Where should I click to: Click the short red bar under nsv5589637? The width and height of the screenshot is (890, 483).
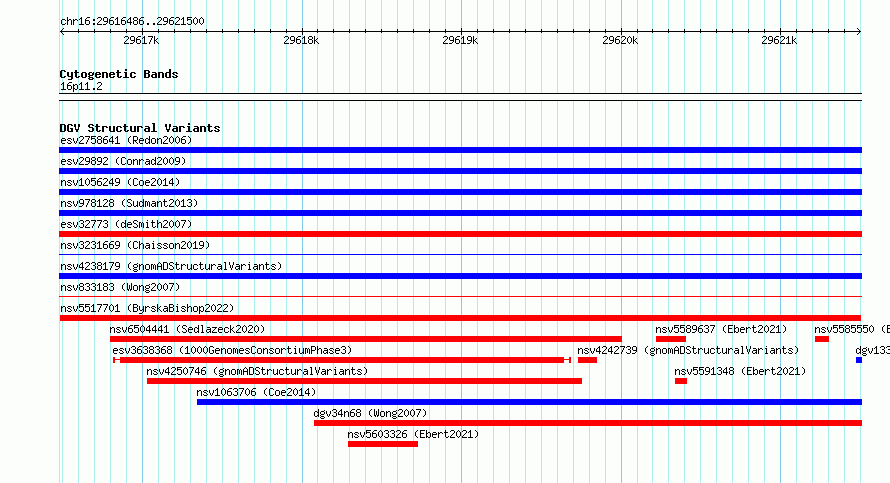670,339
